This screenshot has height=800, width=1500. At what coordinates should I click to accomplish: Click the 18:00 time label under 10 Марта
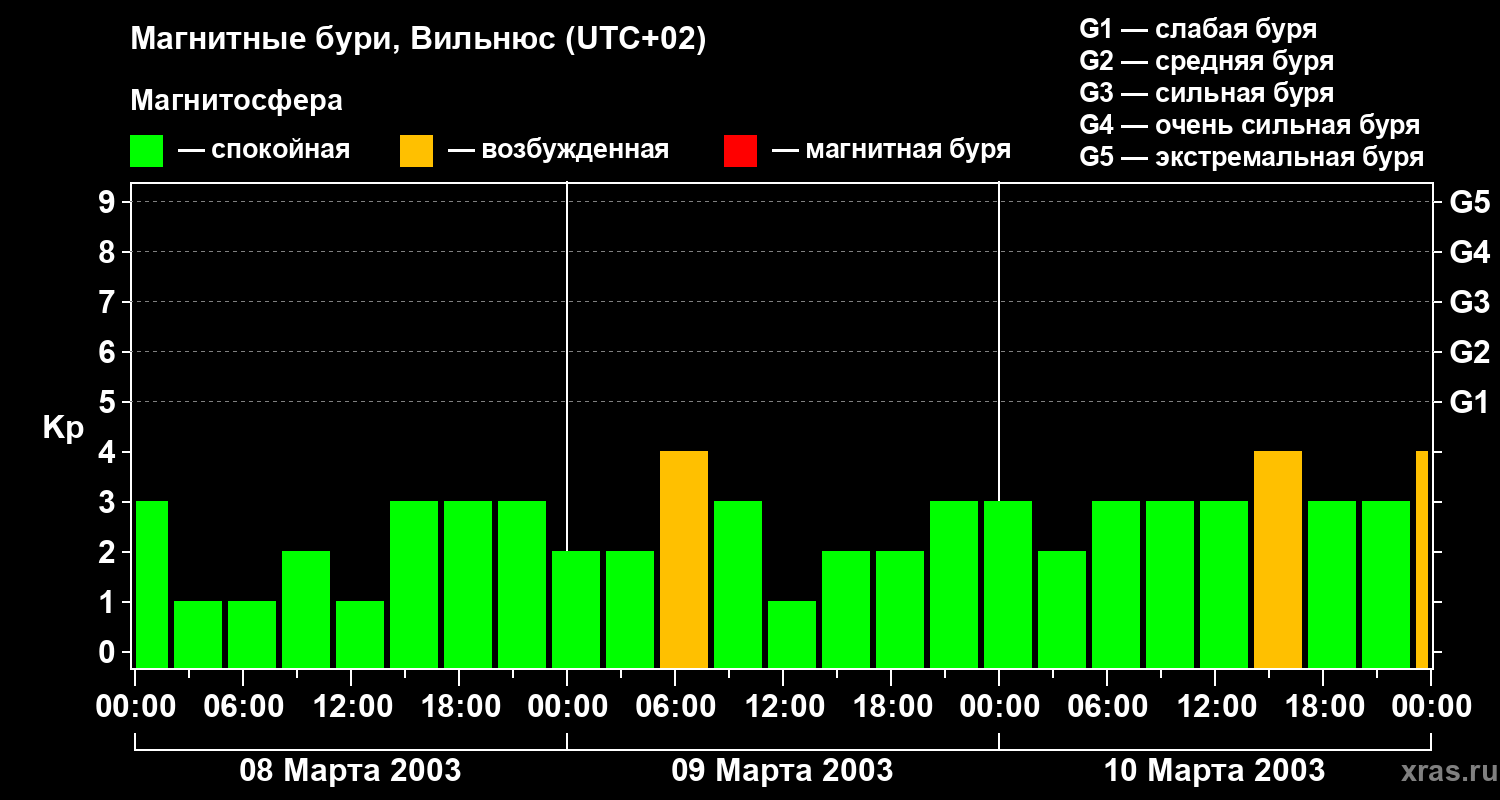tap(1323, 706)
